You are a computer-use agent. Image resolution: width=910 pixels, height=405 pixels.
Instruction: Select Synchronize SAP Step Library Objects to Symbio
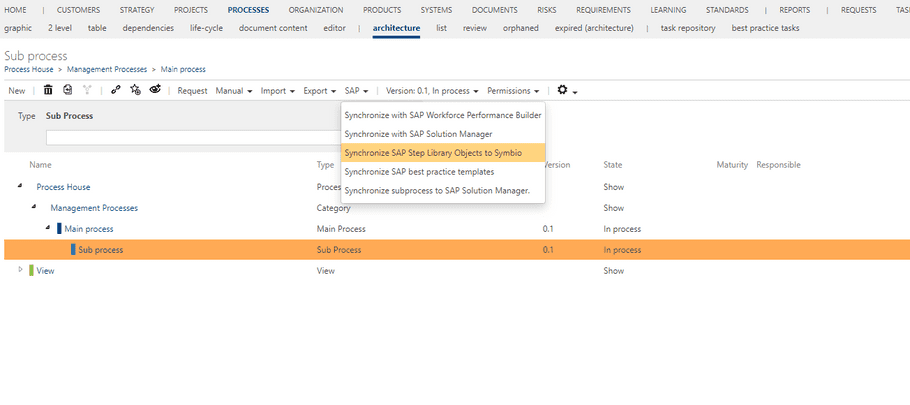[x=443, y=153]
